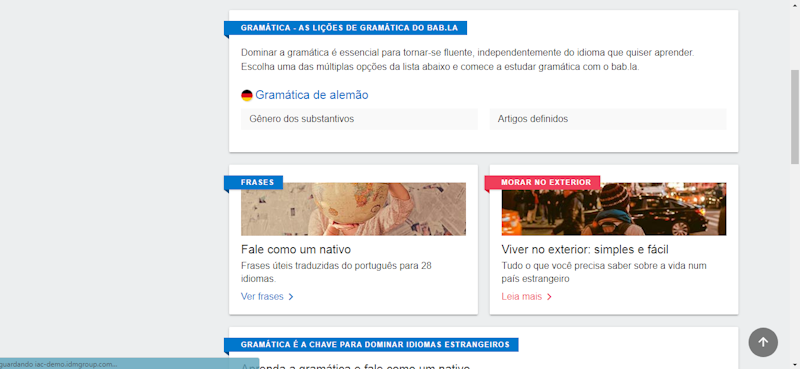800x369 pixels.
Task: Open Artigos definidos lesson
Action: click(x=608, y=119)
